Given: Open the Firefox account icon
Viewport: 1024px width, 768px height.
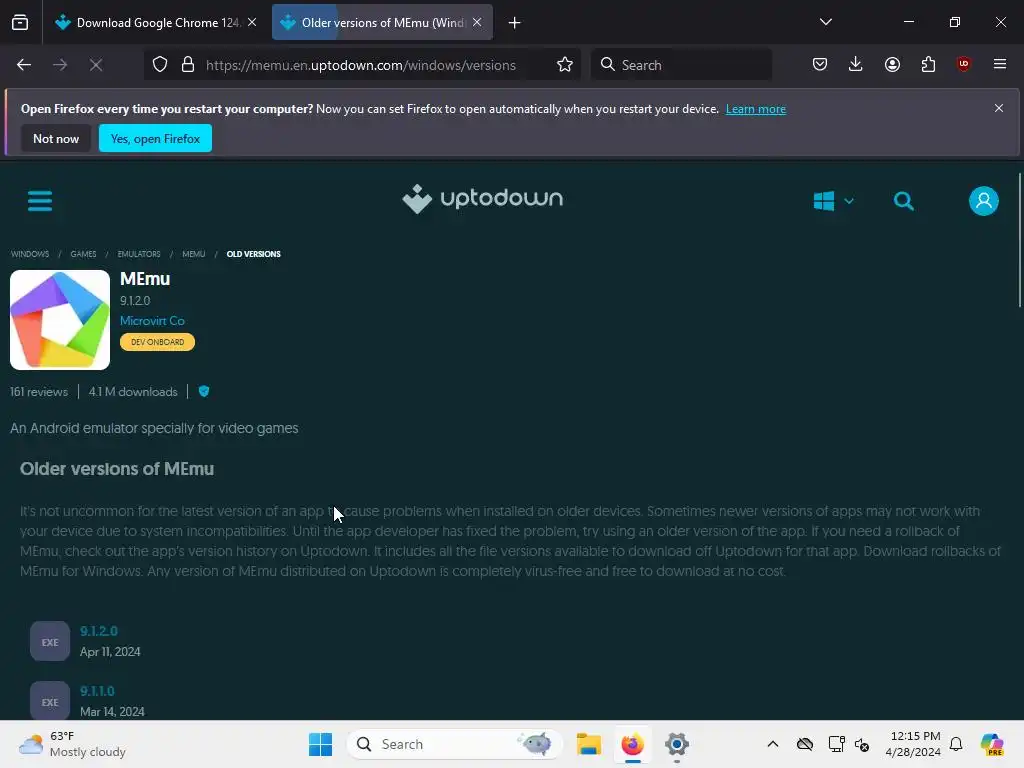Looking at the screenshot, I should [892, 64].
